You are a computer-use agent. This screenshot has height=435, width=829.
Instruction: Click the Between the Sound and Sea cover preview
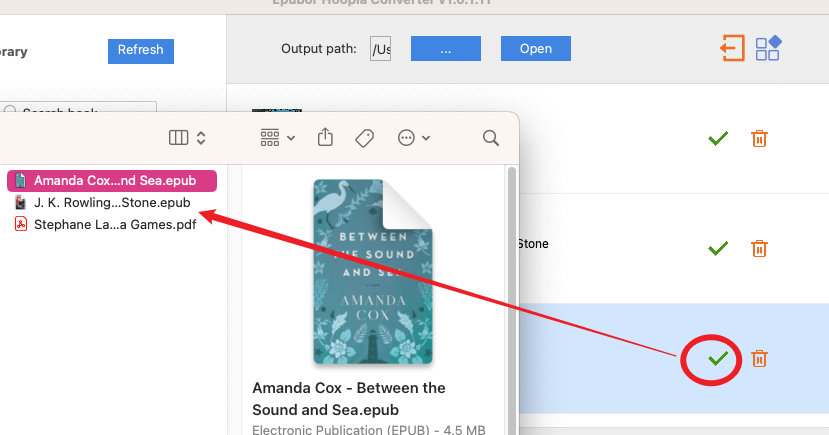373,272
